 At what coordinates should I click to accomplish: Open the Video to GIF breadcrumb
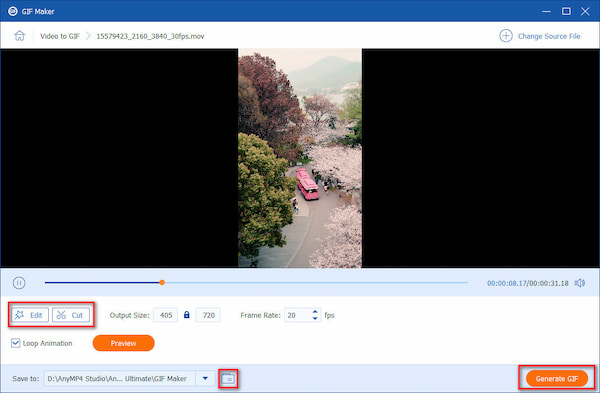click(x=60, y=36)
